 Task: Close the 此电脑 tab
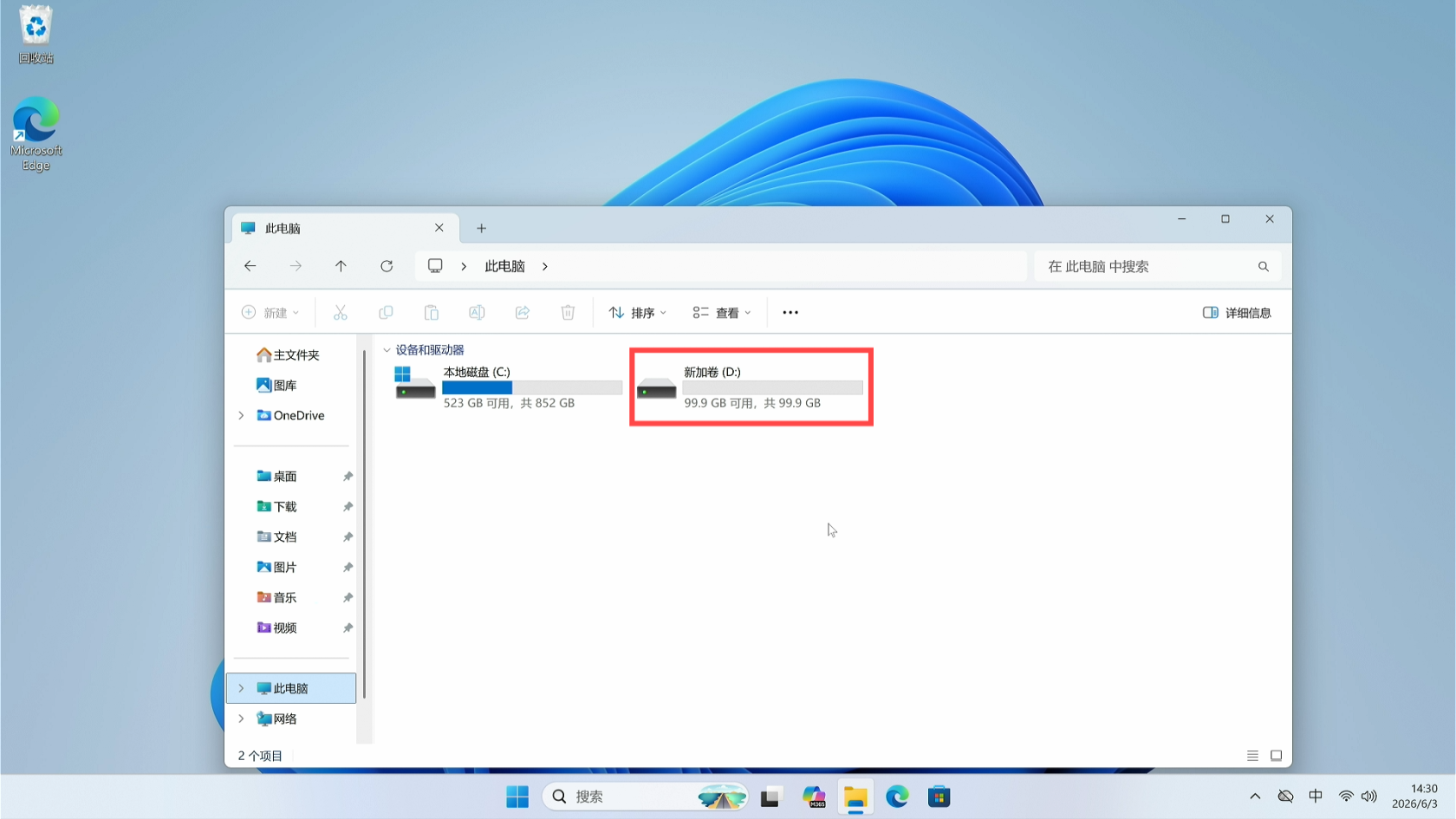coord(439,228)
